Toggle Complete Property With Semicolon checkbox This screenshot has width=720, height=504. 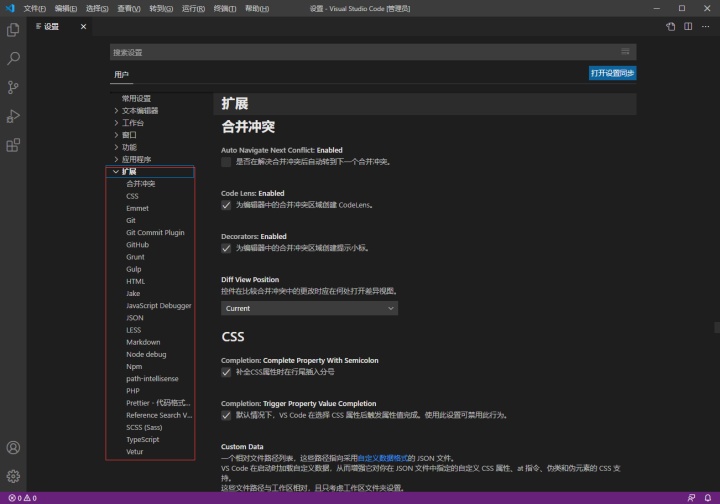(226, 372)
